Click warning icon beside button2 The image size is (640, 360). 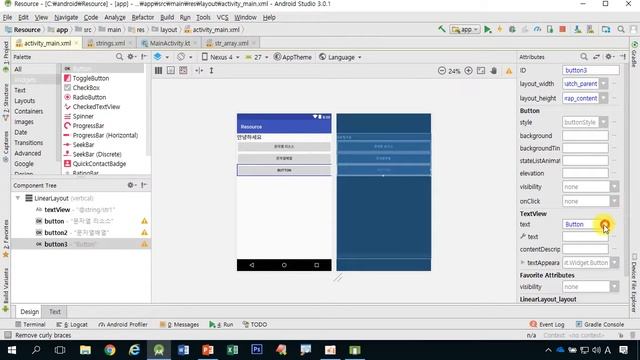pos(144,232)
